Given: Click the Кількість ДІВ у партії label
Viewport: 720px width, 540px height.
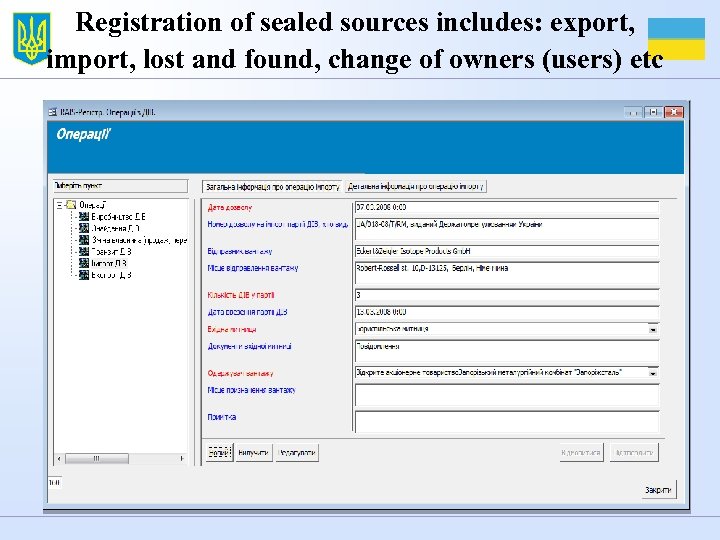Looking at the screenshot, I should (x=241, y=295).
